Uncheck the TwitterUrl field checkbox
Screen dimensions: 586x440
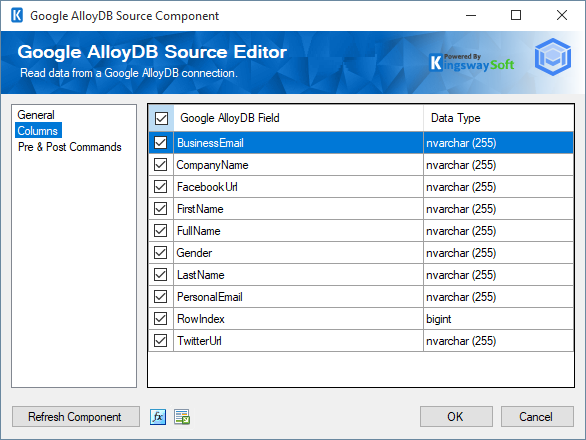point(161,341)
